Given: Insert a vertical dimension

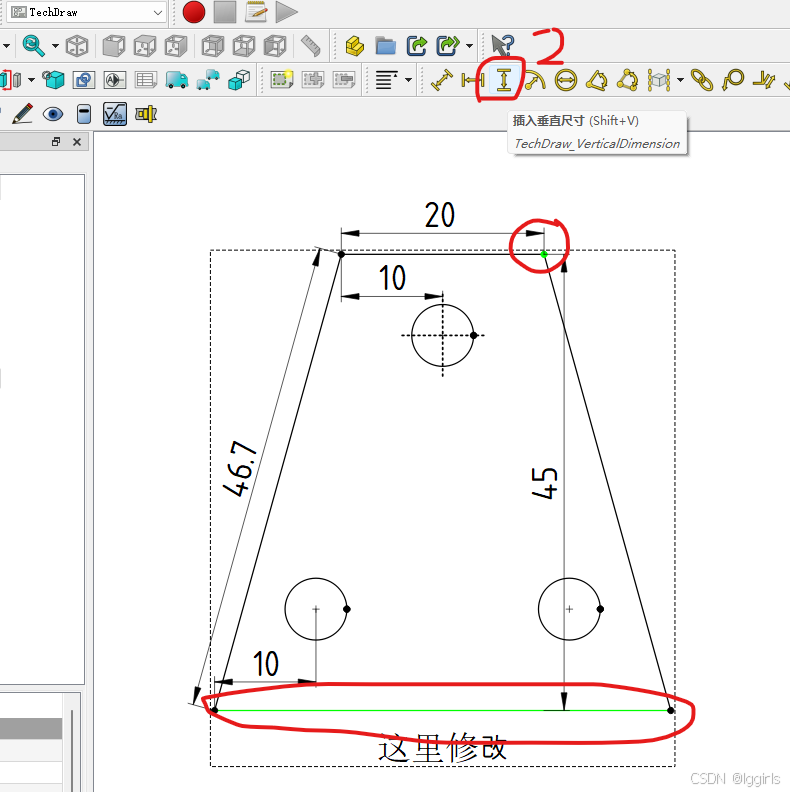Looking at the screenshot, I should point(504,80).
